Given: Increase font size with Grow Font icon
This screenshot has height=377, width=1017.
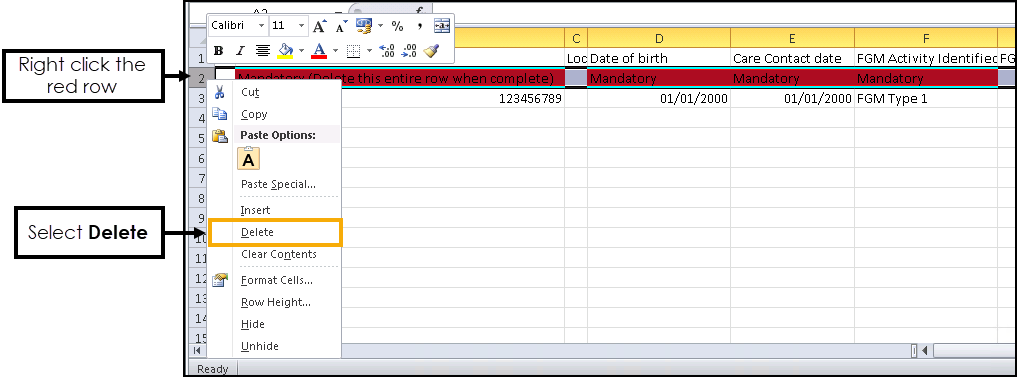Looking at the screenshot, I should pos(319,26).
